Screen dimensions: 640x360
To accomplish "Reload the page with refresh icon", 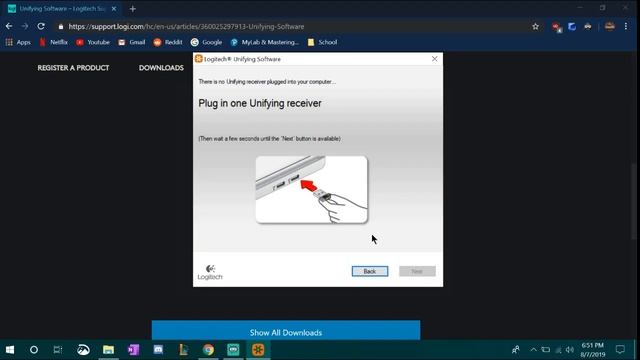I will (x=41, y=26).
